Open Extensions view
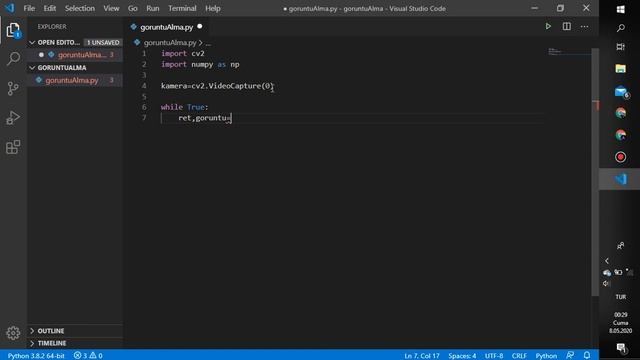 13,147
